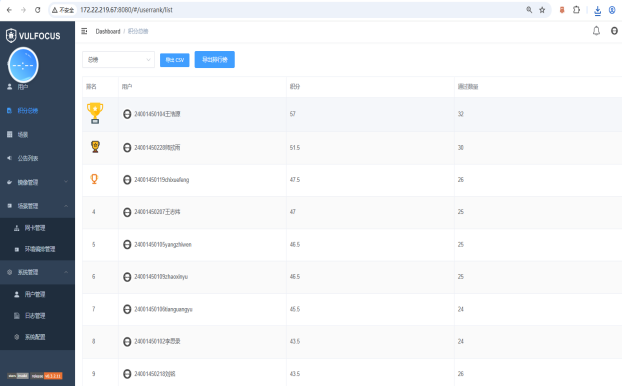Open the 积分总榜 sidebar item
This screenshot has height=386, width=622.
tap(37, 111)
